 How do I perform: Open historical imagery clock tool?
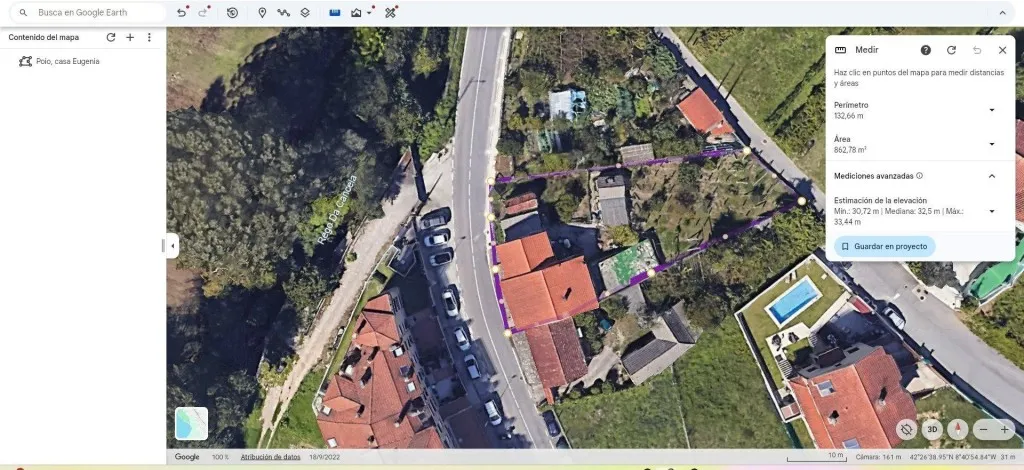tap(232, 12)
